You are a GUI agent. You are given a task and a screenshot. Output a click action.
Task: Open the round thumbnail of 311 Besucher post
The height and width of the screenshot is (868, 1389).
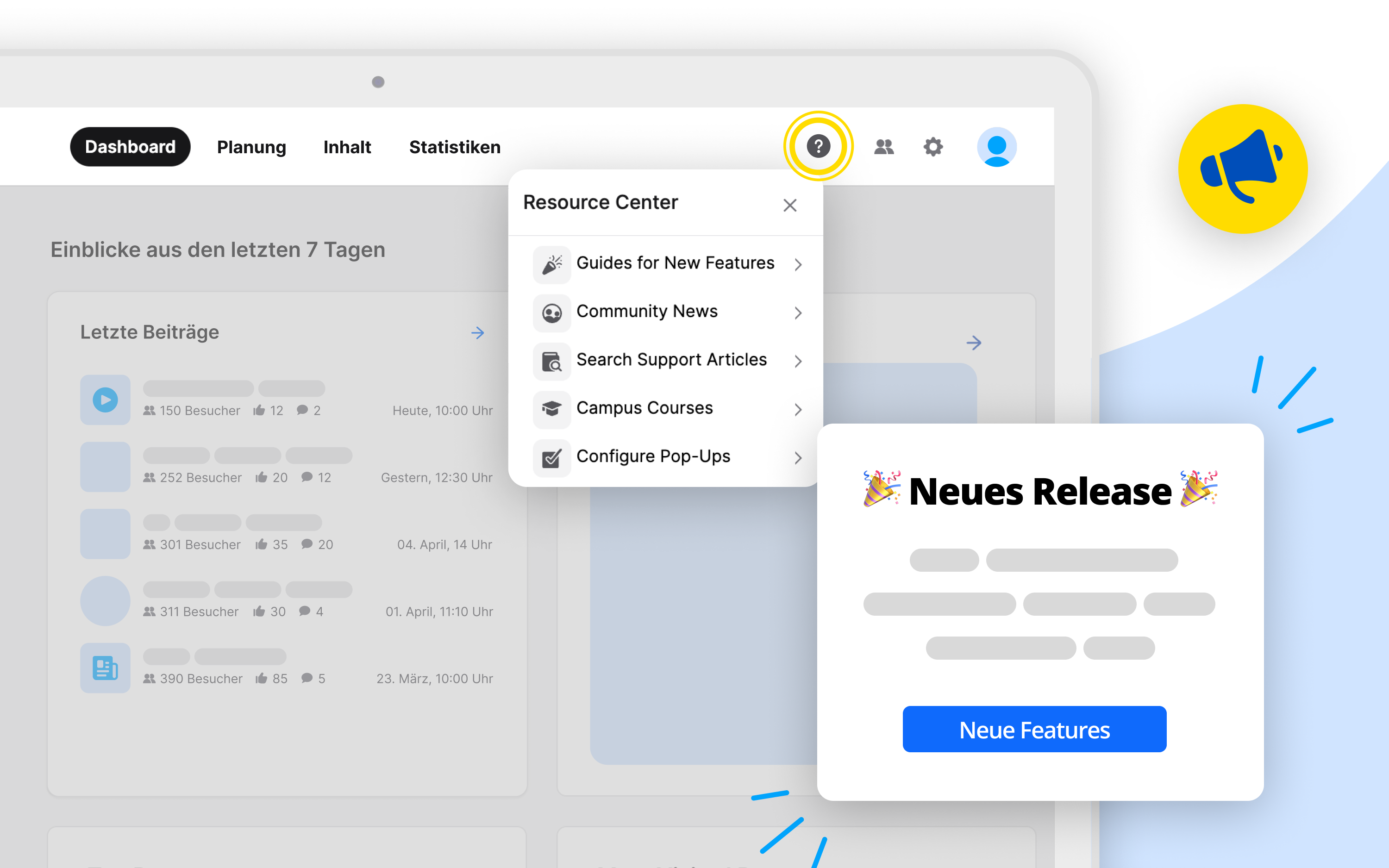pos(105,601)
